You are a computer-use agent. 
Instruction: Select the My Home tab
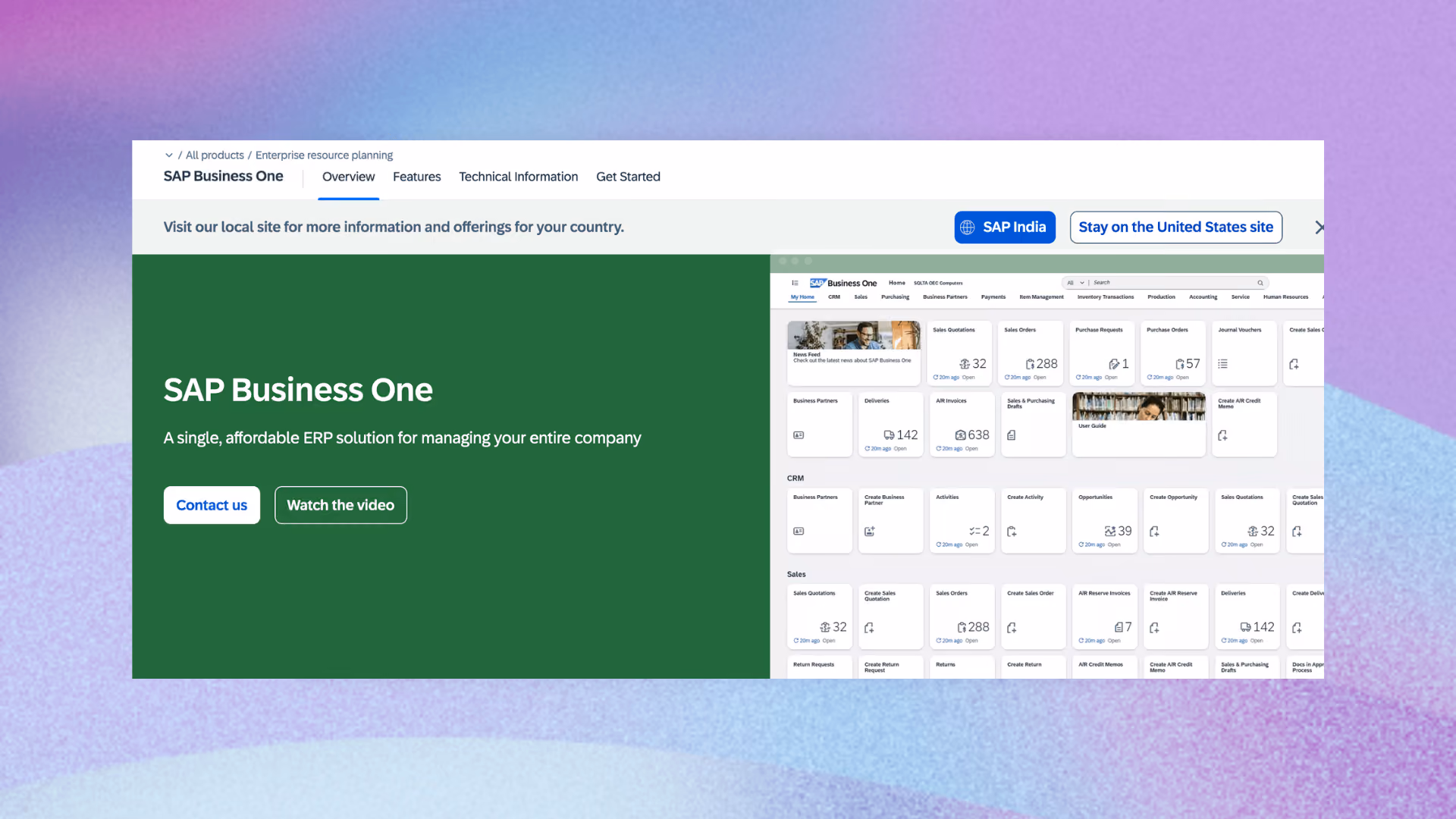(802, 297)
